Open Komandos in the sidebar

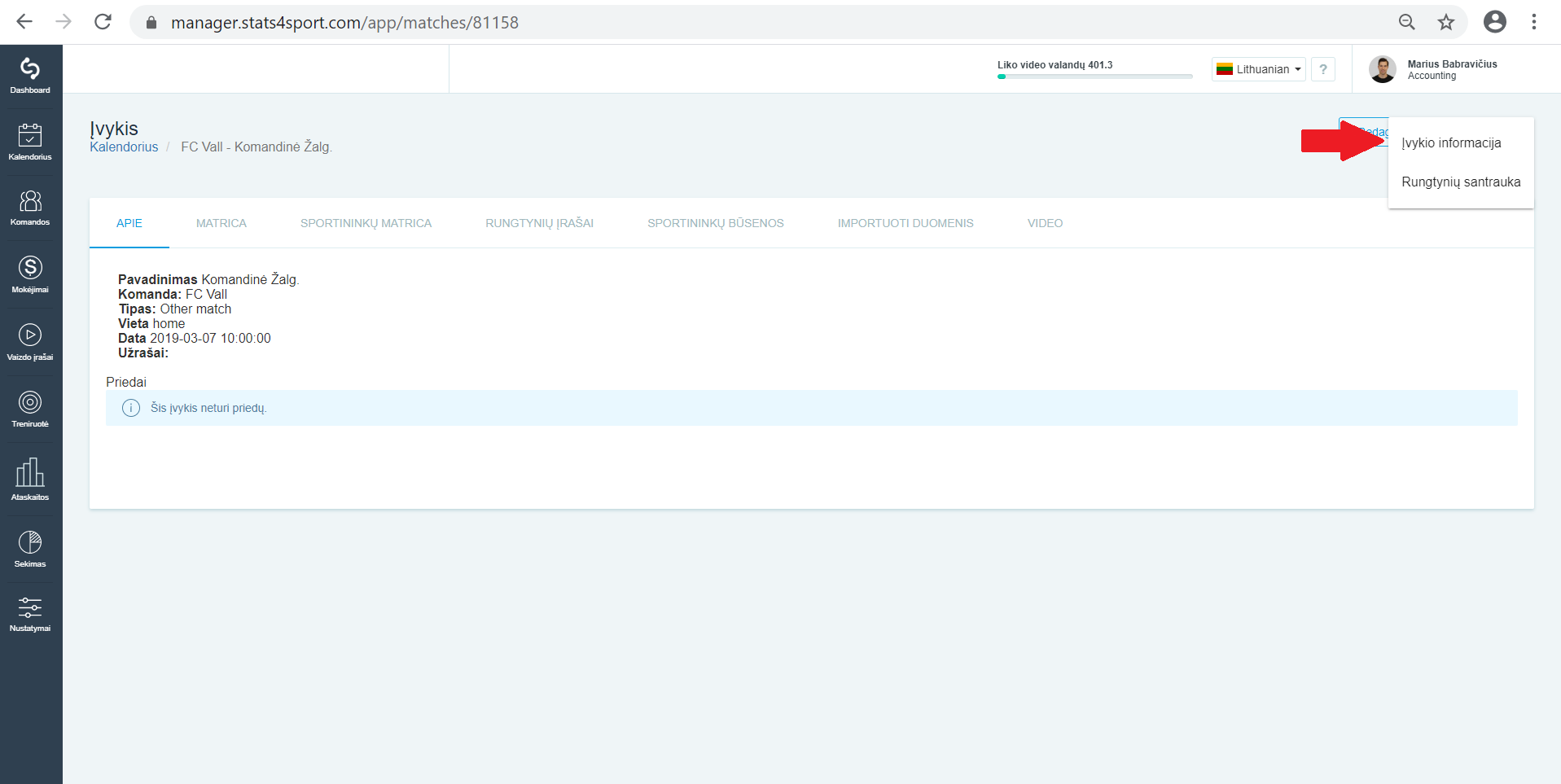point(30,208)
